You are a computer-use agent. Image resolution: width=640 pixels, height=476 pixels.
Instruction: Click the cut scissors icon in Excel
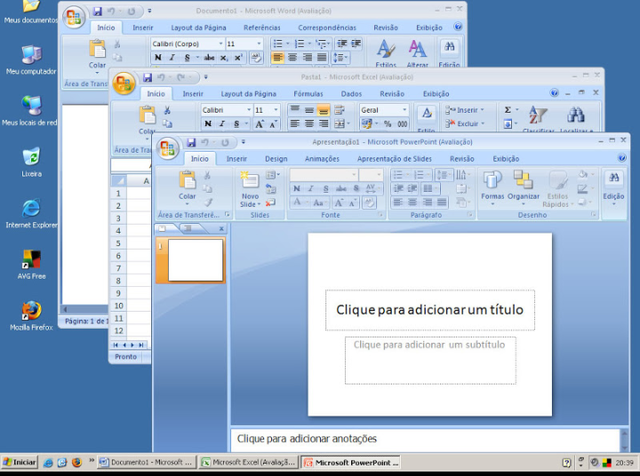167,110
